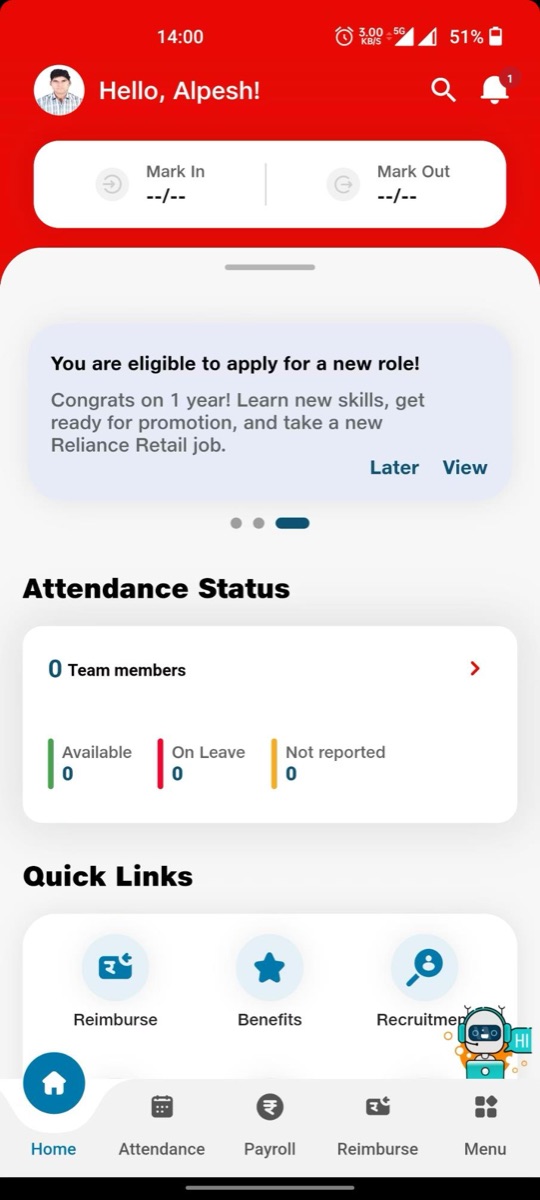
Task: Open the Menu grid tab
Action: tap(485, 1125)
